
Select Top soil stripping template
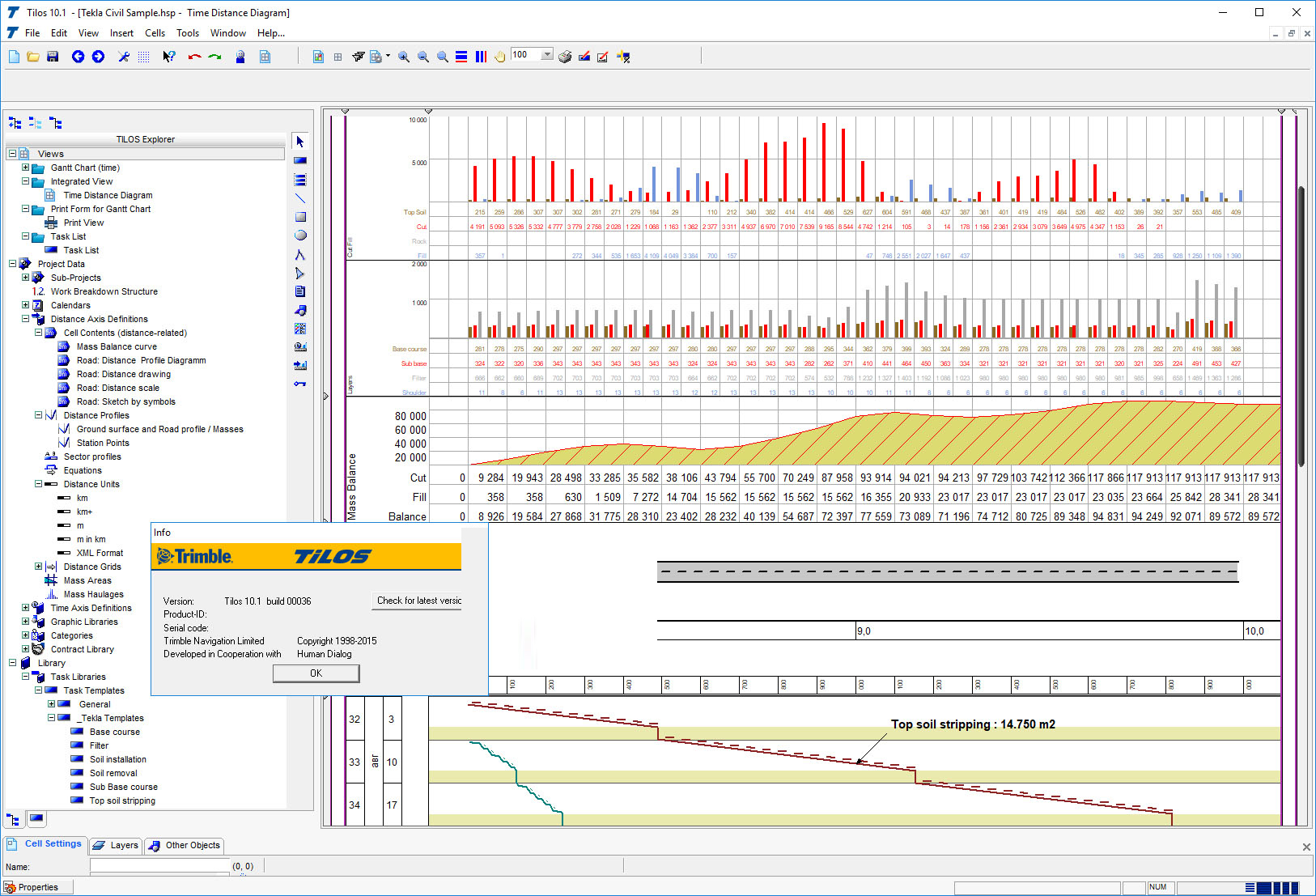(x=122, y=800)
